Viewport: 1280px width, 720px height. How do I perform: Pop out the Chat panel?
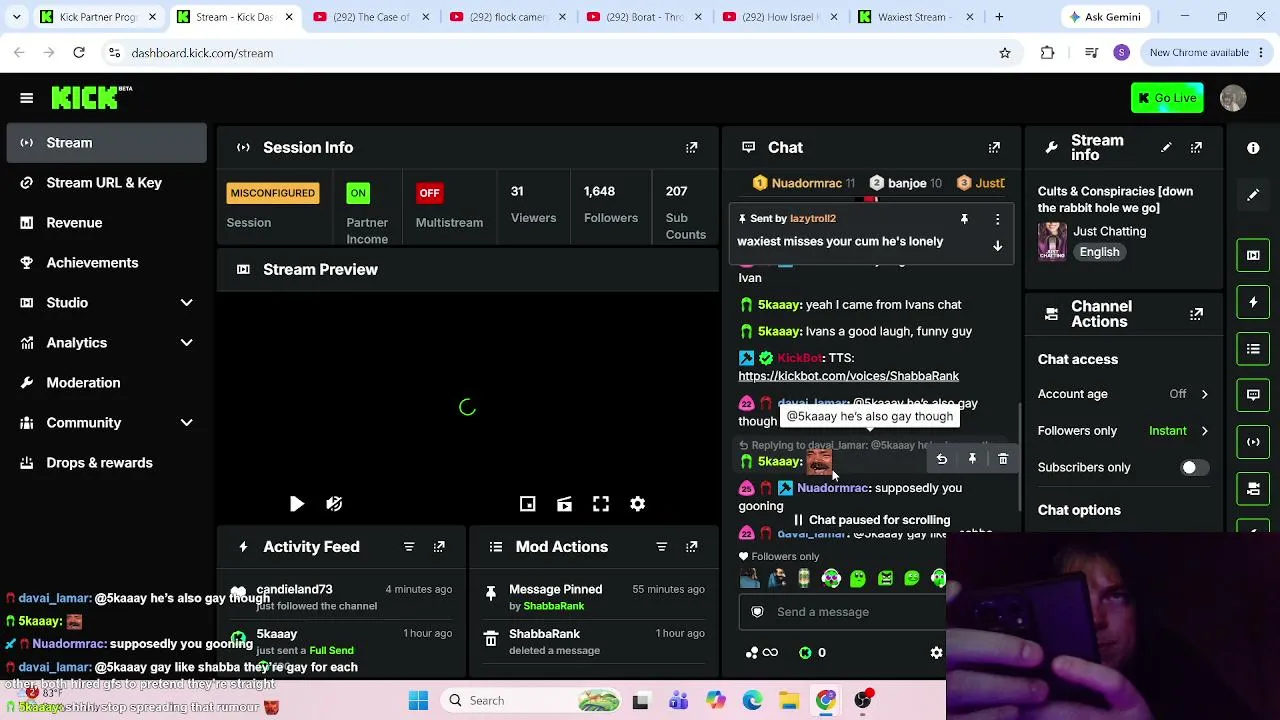(994, 148)
